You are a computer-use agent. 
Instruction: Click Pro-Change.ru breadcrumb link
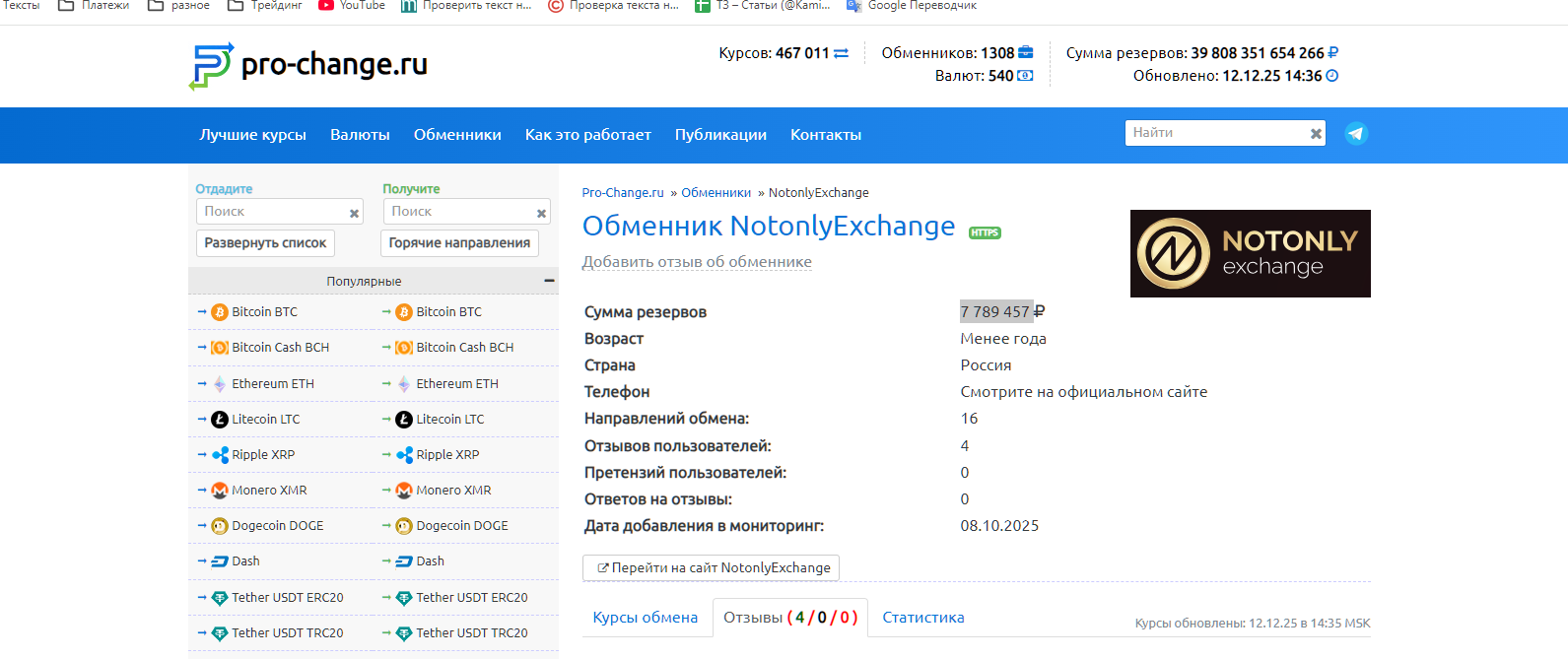pos(623,193)
